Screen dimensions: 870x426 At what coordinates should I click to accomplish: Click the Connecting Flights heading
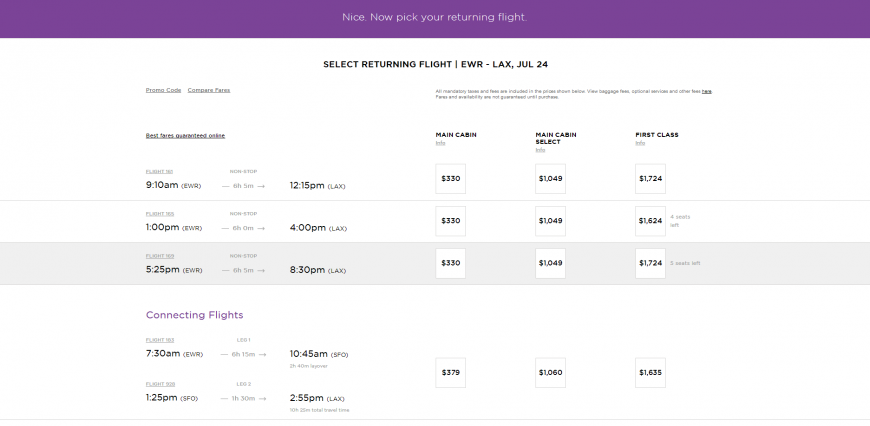[195, 315]
